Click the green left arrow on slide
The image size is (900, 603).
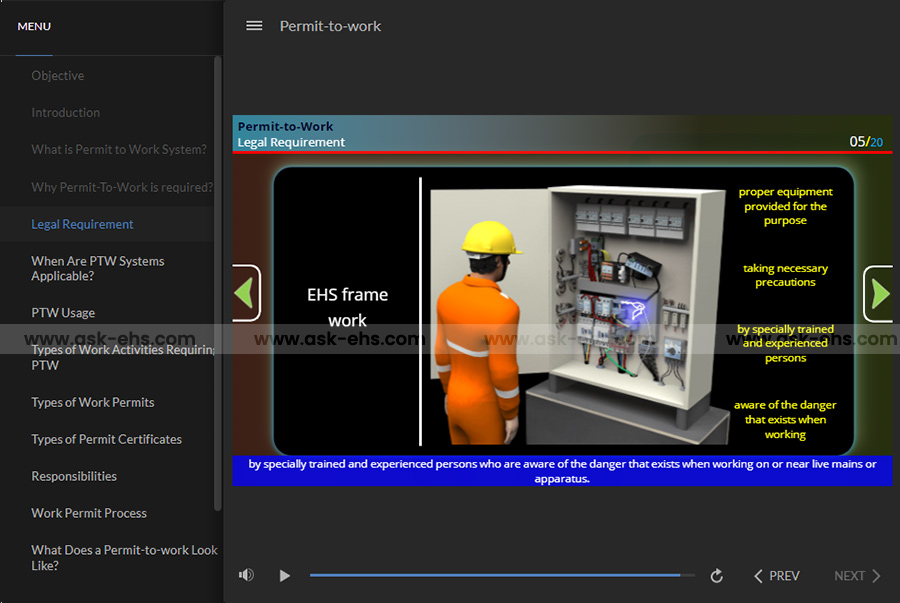pos(245,293)
